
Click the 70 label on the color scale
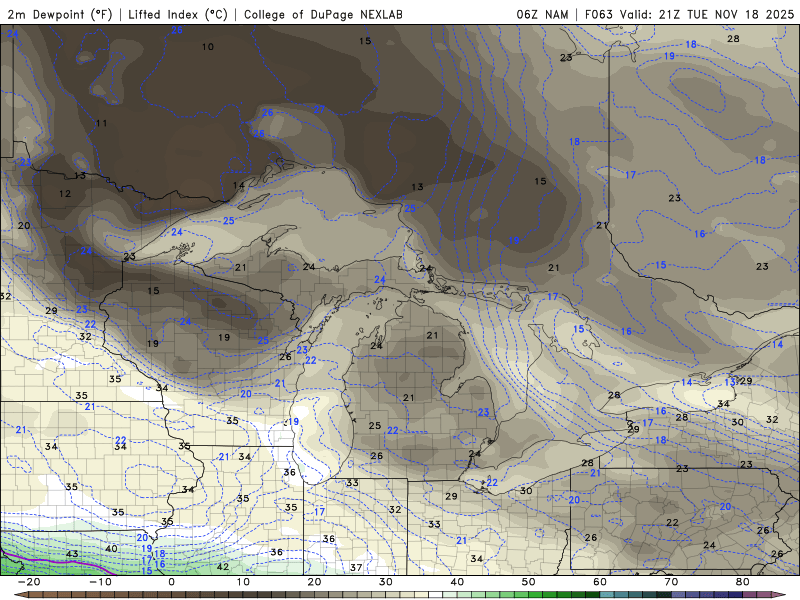pos(671,582)
